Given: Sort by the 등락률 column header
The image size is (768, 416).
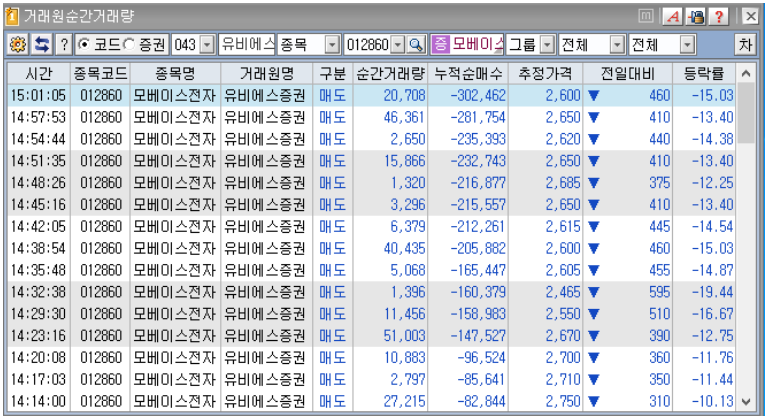Looking at the screenshot, I should pos(704,73).
